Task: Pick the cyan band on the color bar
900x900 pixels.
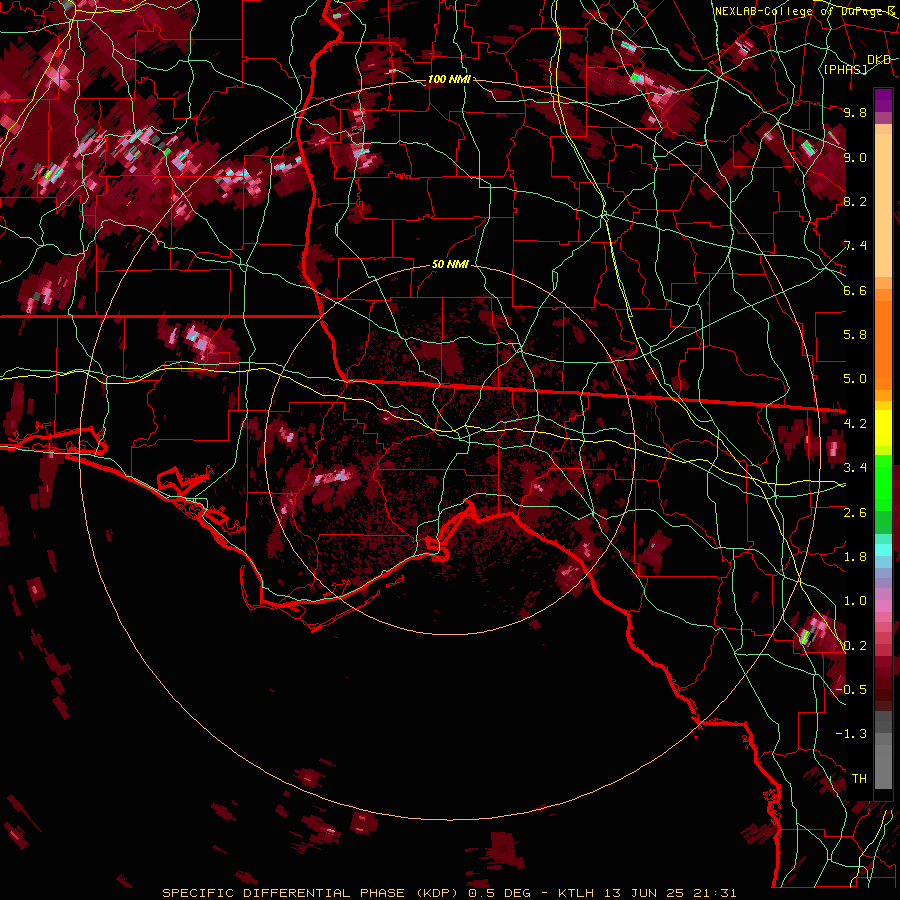Action: (884, 549)
